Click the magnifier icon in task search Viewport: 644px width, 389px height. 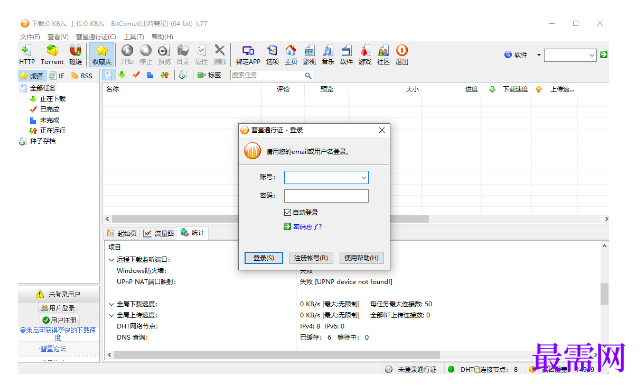tap(308, 76)
